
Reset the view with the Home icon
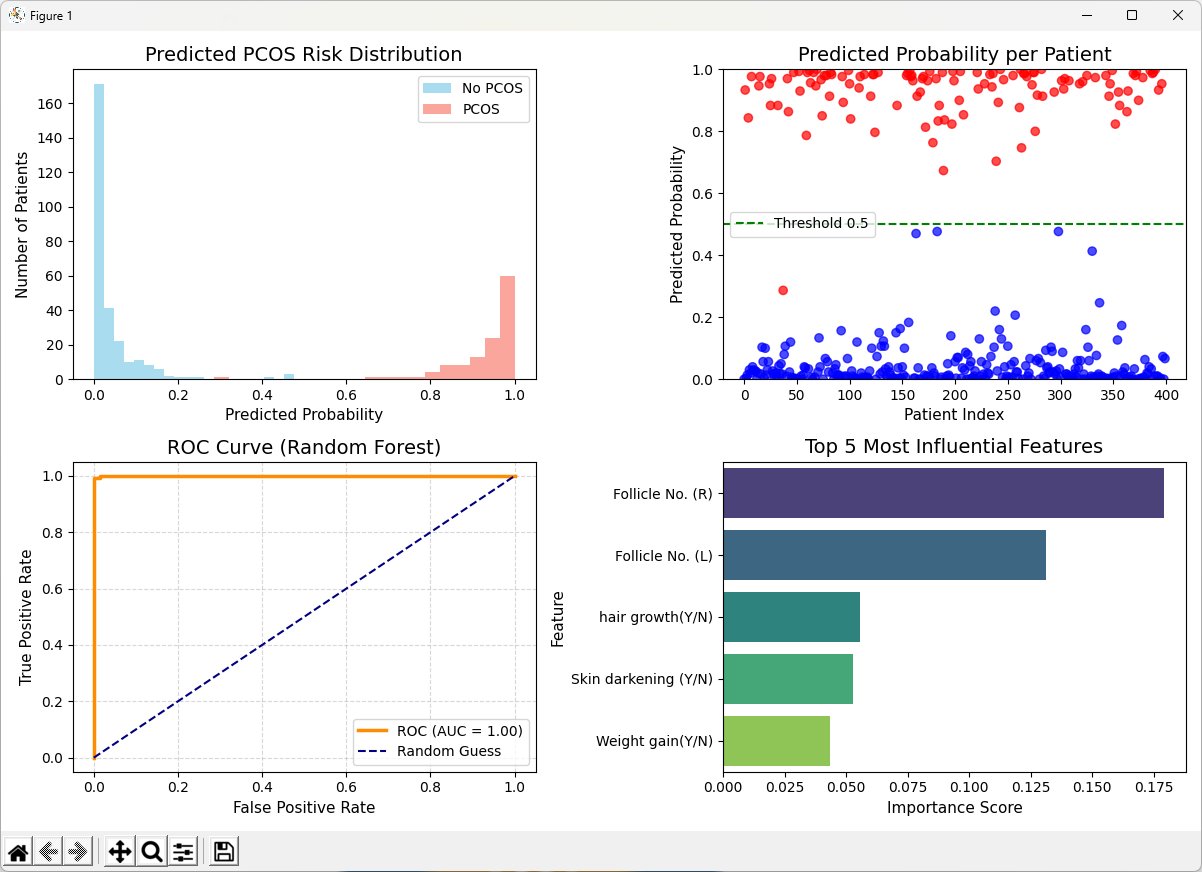click(x=18, y=852)
